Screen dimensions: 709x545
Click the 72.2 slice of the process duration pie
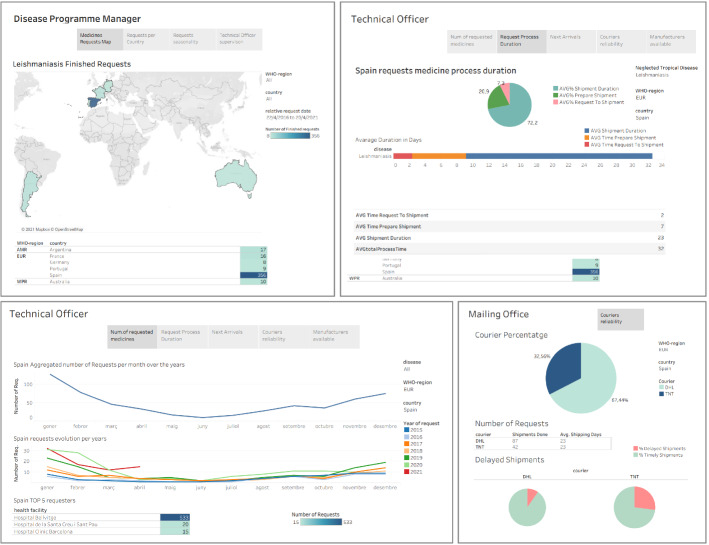pyautogui.click(x=514, y=111)
